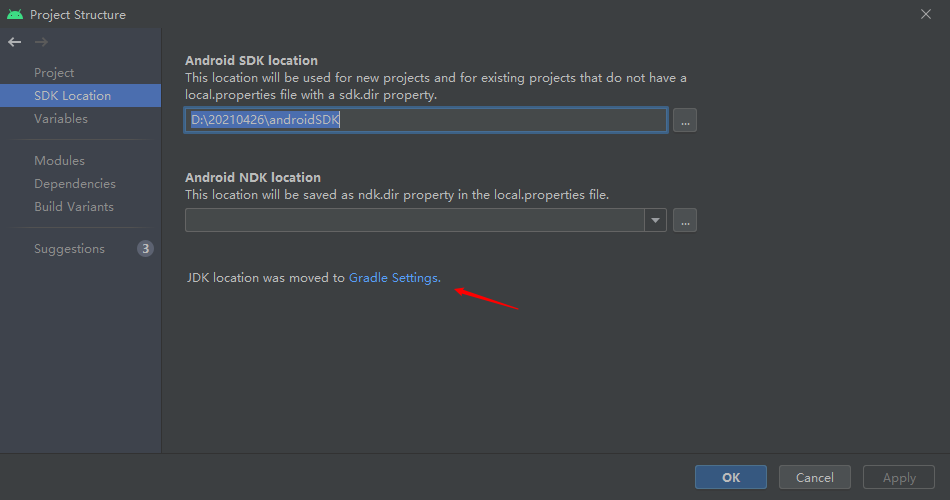Browse for Android SDK location folder
The image size is (950, 500).
click(685, 120)
